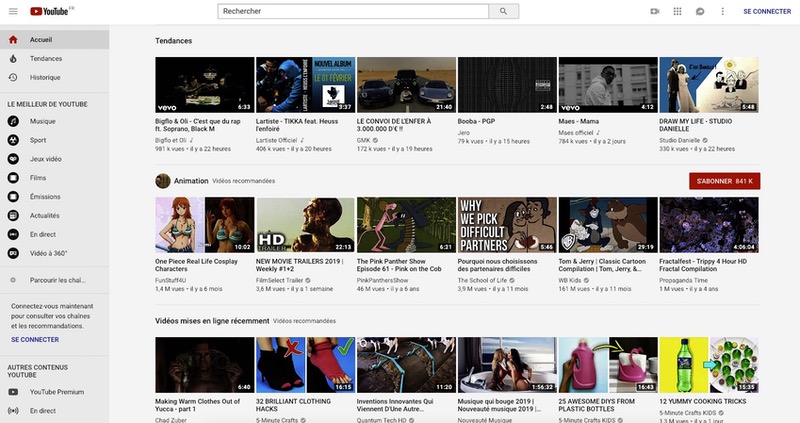Image resolution: width=800 pixels, height=423 pixels.
Task: Click the YouTube Premium icon
Action: click(13, 392)
